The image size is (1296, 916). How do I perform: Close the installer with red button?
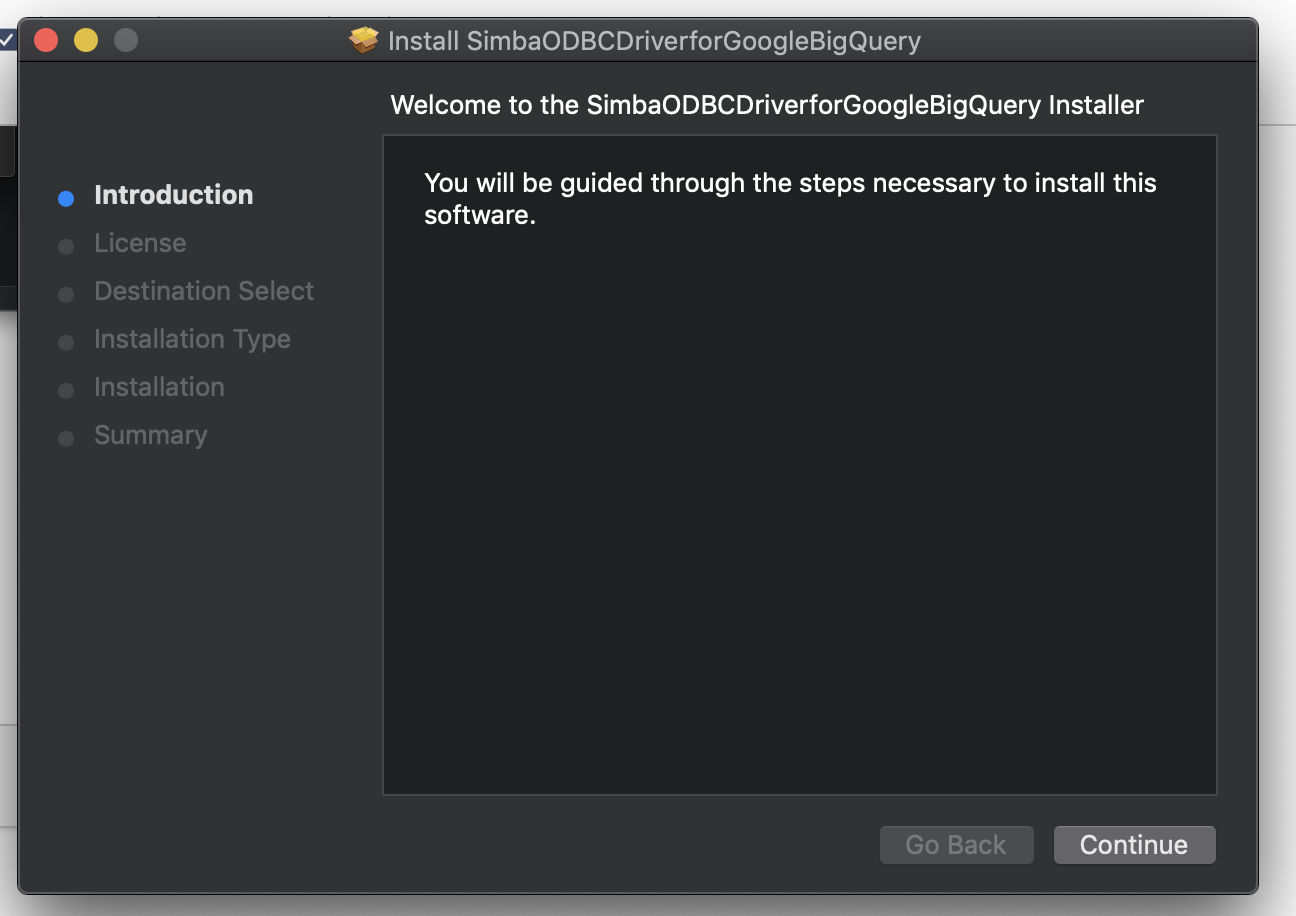[x=46, y=41]
